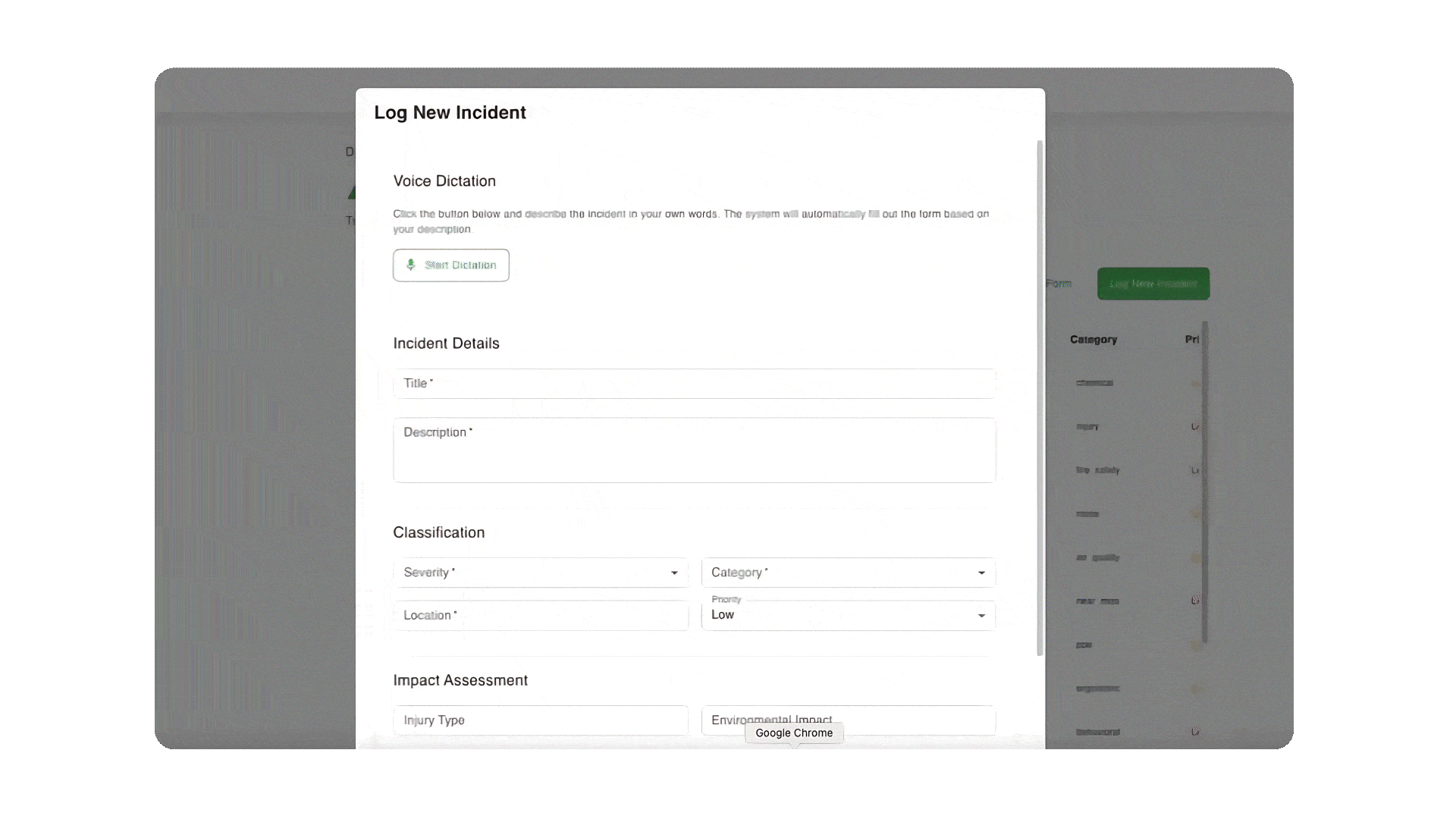The image size is (1456, 819).
Task: Focus the Title input field
Action: coord(694,384)
